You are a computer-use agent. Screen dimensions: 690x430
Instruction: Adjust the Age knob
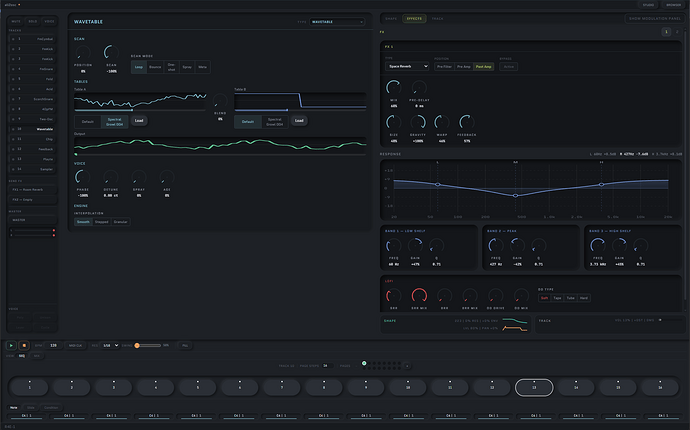coord(167,177)
